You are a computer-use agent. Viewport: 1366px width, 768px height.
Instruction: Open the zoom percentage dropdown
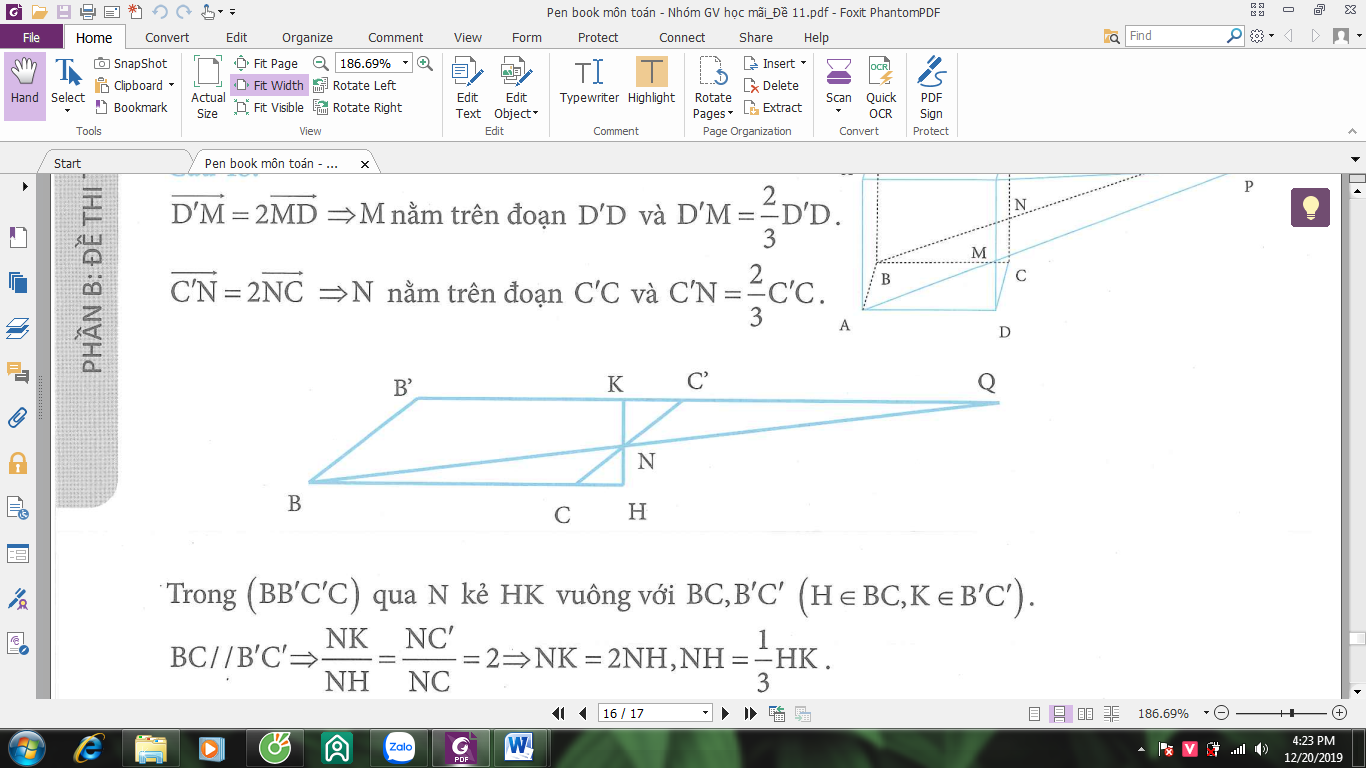pos(406,63)
